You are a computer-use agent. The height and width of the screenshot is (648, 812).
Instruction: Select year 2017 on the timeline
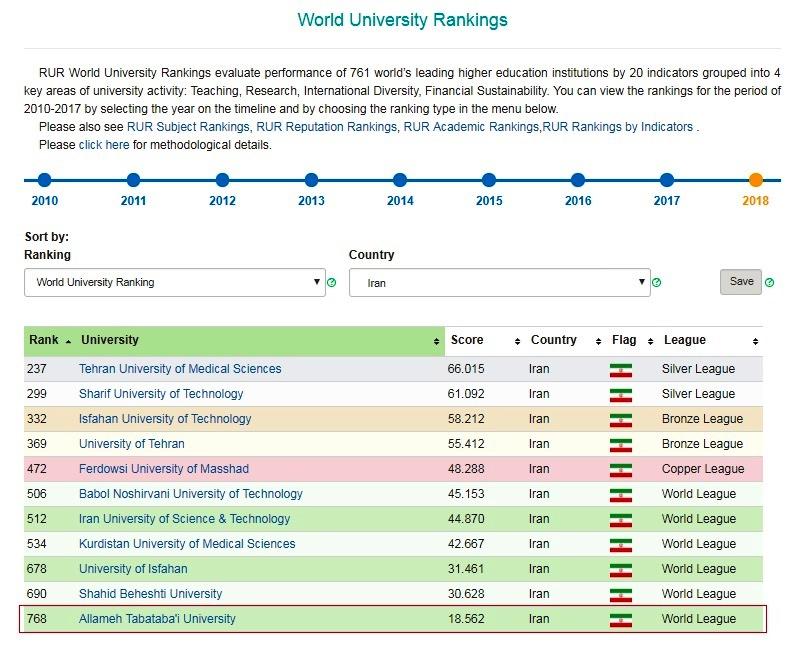click(x=667, y=180)
